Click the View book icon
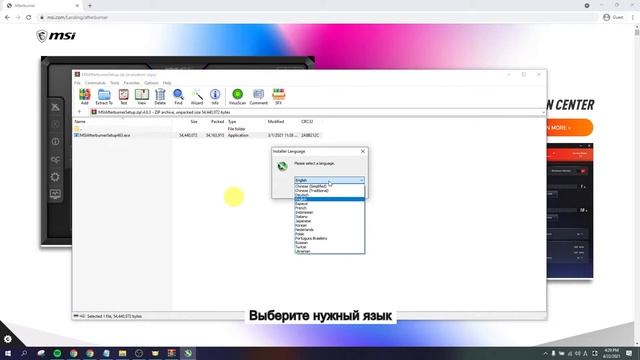The width and height of the screenshot is (640, 360). 142,96
